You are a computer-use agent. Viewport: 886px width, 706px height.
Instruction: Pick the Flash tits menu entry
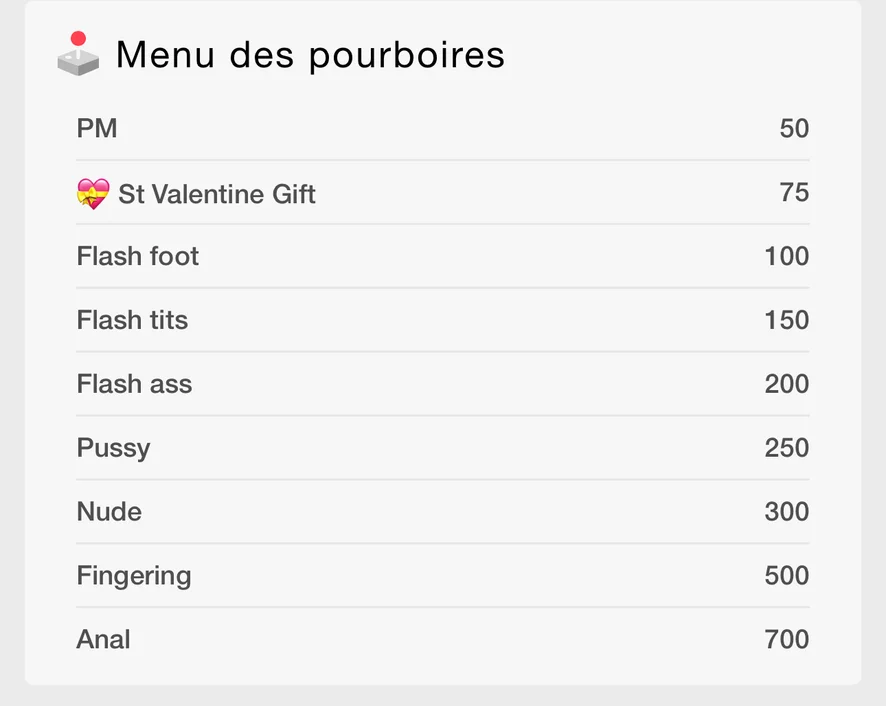pyautogui.click(x=132, y=321)
